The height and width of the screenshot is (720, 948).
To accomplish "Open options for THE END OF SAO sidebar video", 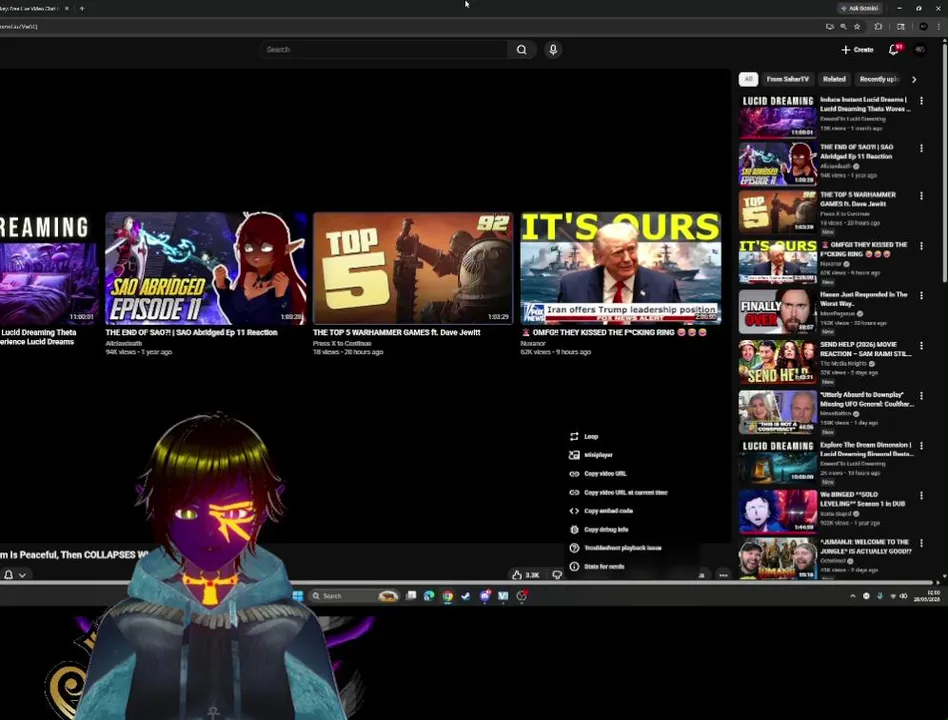I will [921, 148].
